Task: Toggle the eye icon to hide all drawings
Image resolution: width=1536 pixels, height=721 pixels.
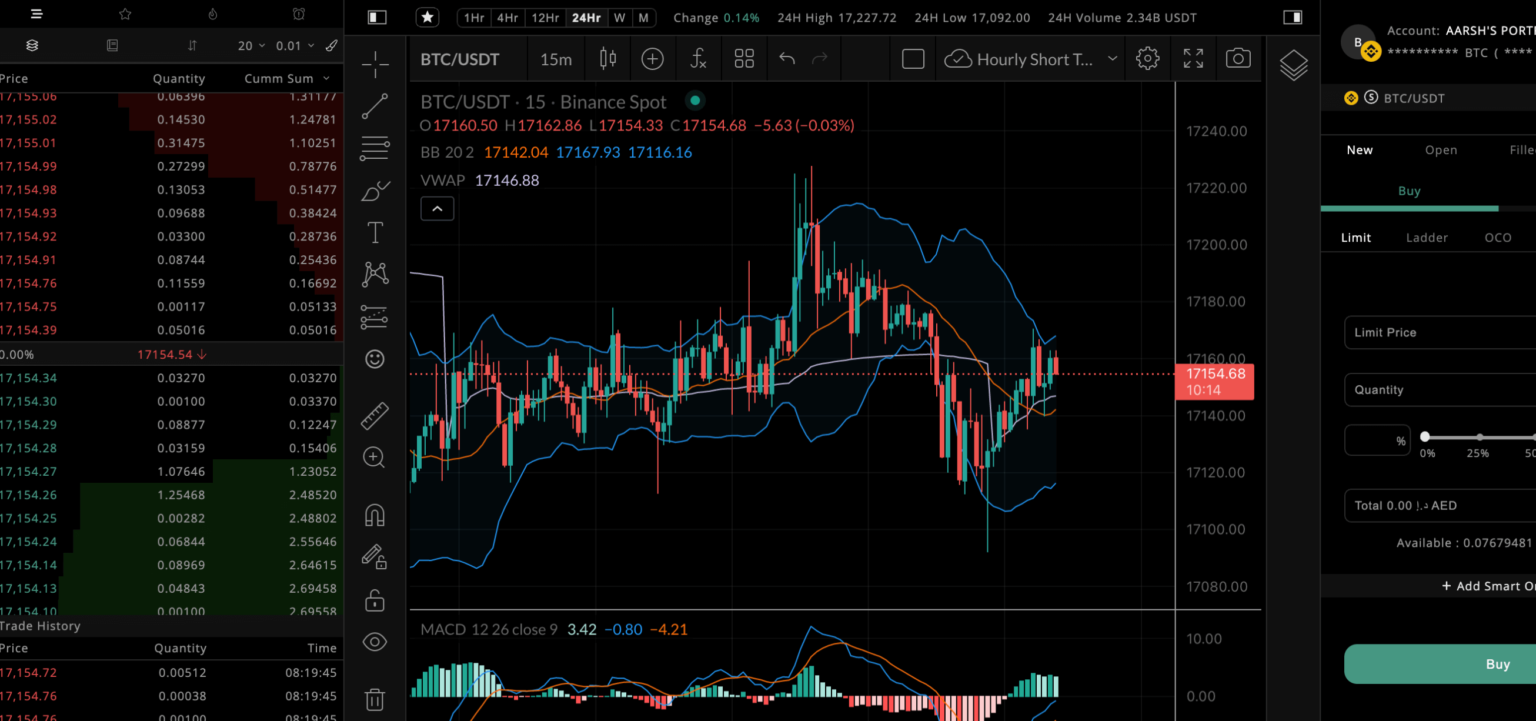Action: (374, 642)
